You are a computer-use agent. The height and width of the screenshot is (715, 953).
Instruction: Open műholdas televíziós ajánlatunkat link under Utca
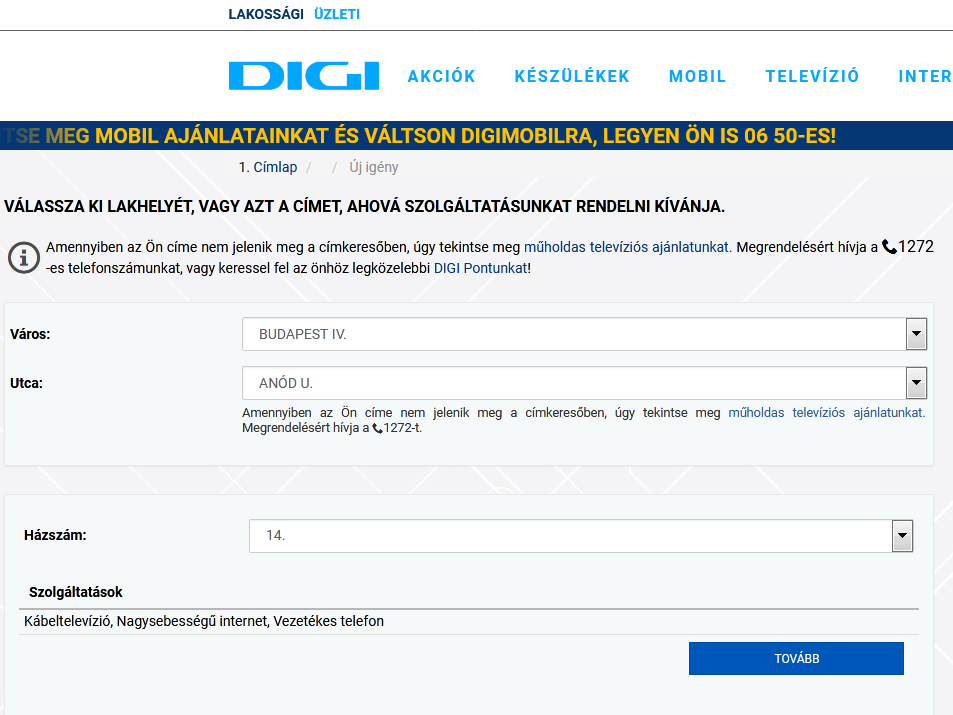827,413
